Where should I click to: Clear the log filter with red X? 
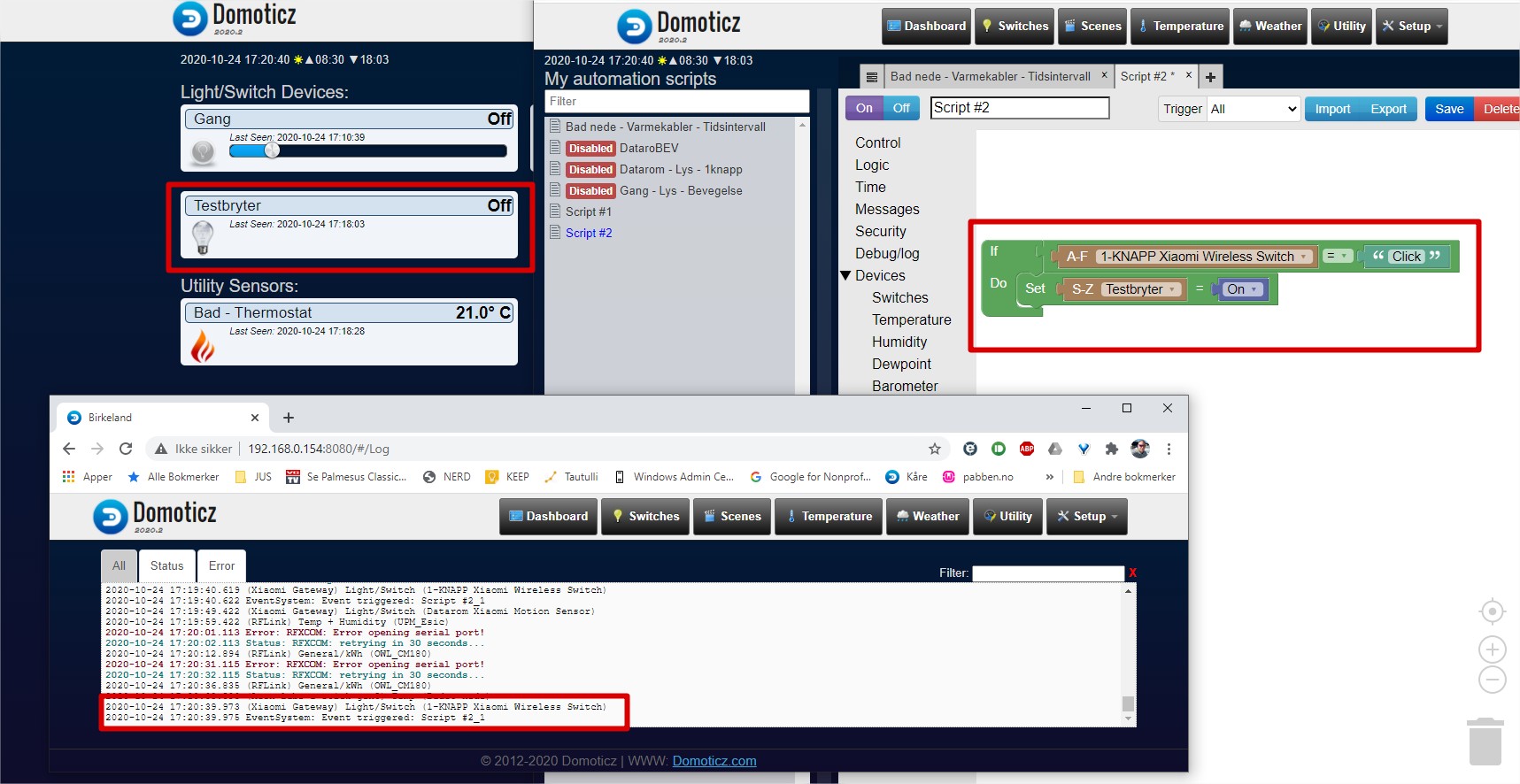[x=1132, y=573]
